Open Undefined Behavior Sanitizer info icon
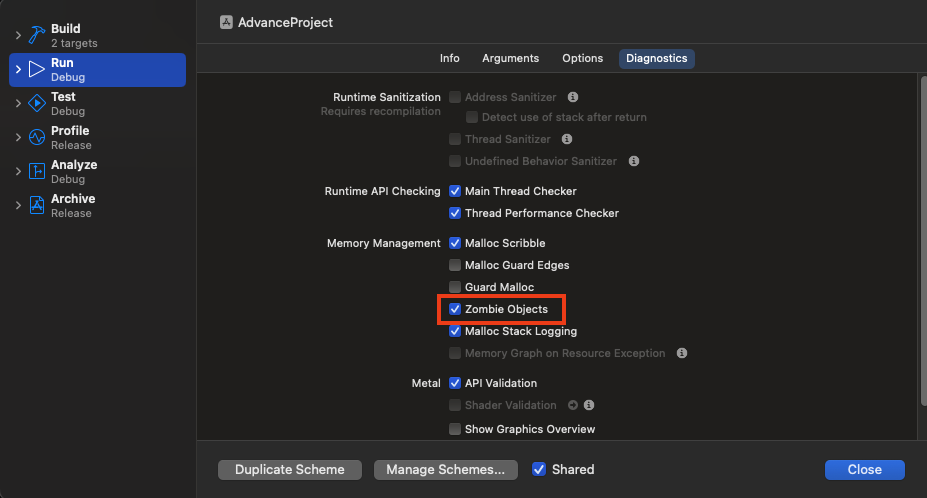 [634, 161]
